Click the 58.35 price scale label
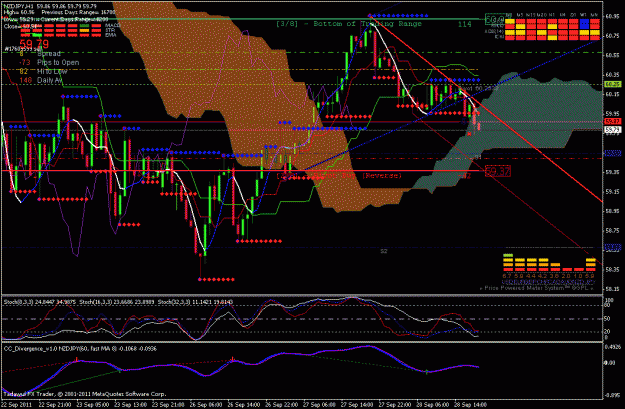 (612, 270)
